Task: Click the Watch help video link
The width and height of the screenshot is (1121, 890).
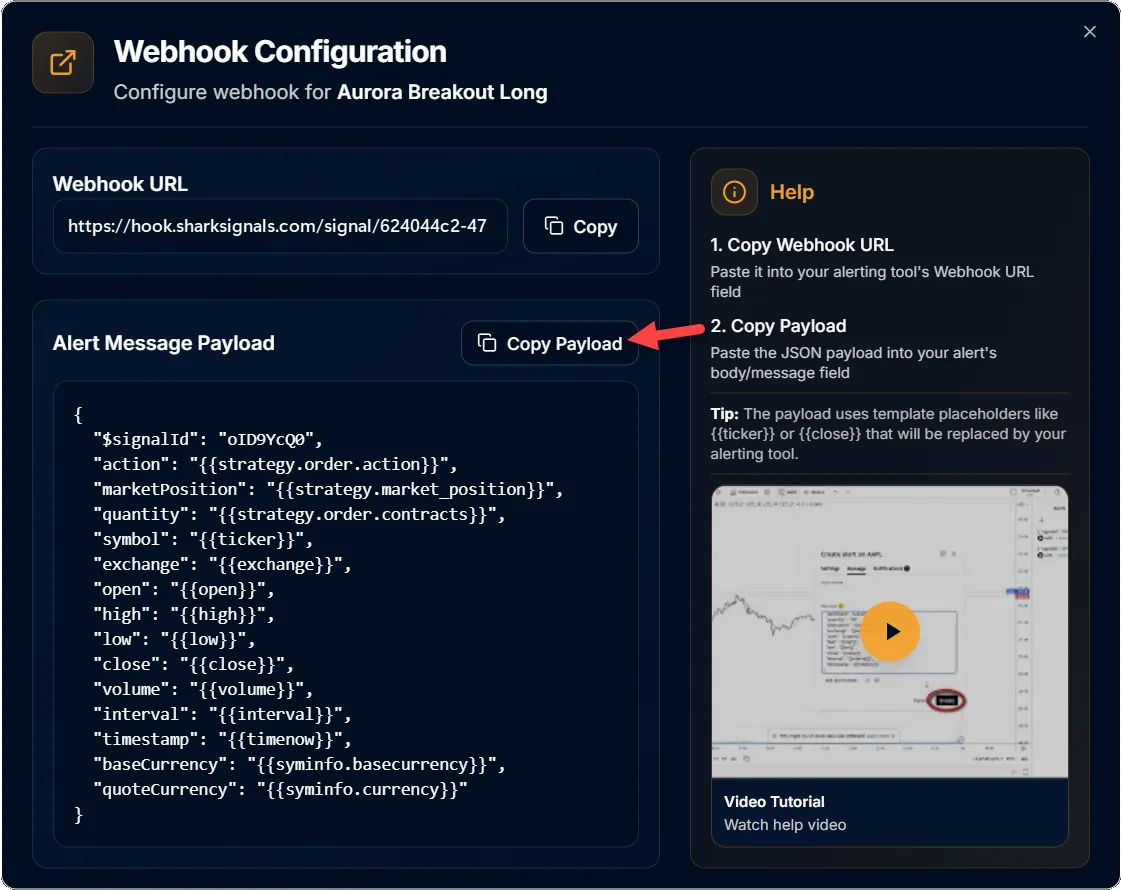Action: click(x=785, y=825)
